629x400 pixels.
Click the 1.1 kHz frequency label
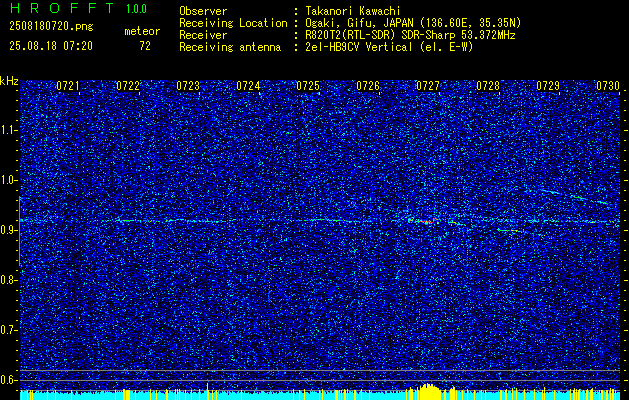click(x=8, y=130)
